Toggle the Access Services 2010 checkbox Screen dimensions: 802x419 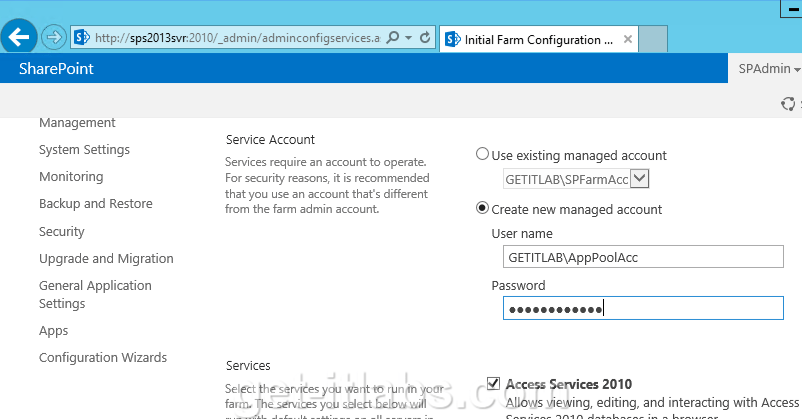493,383
